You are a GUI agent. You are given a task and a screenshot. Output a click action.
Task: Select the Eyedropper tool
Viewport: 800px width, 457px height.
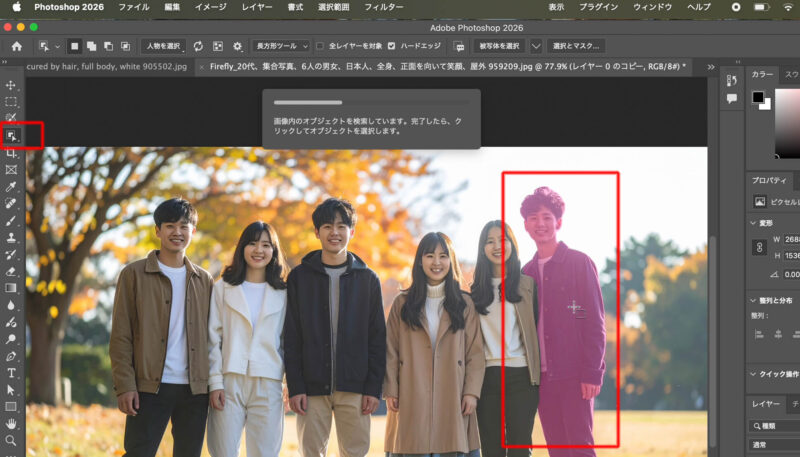pos(11,187)
